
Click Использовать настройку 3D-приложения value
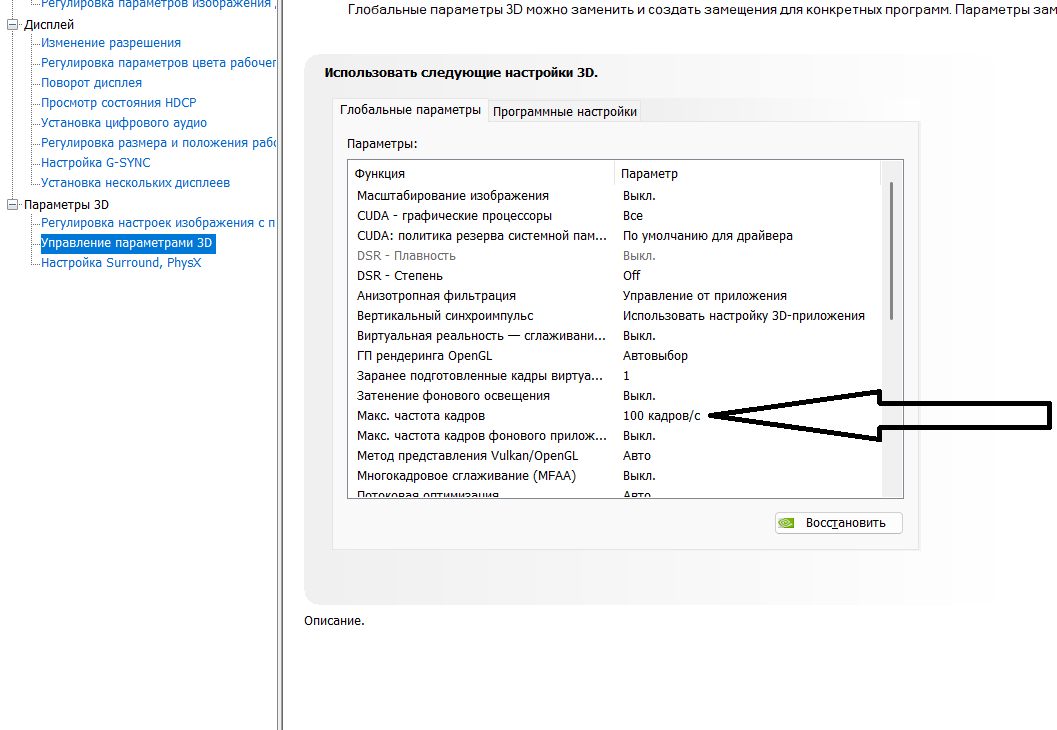tap(744, 315)
